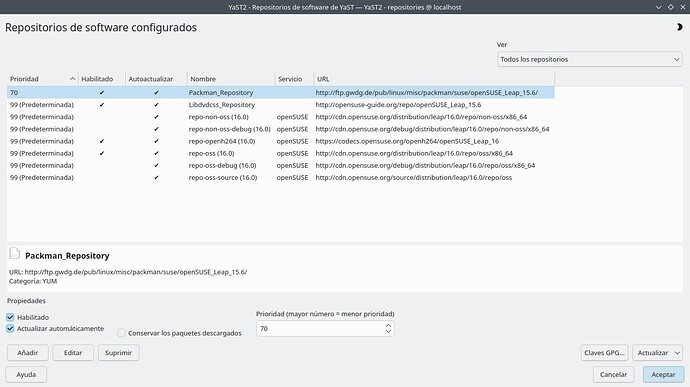Sort by the URL column header
Viewport: 690px width, 387px height.
[434, 79]
